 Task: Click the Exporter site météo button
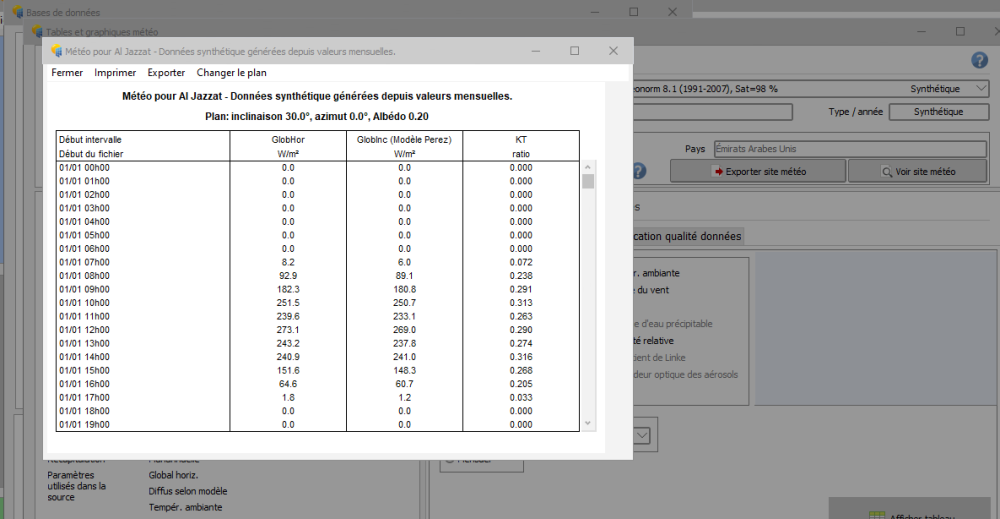point(759,171)
